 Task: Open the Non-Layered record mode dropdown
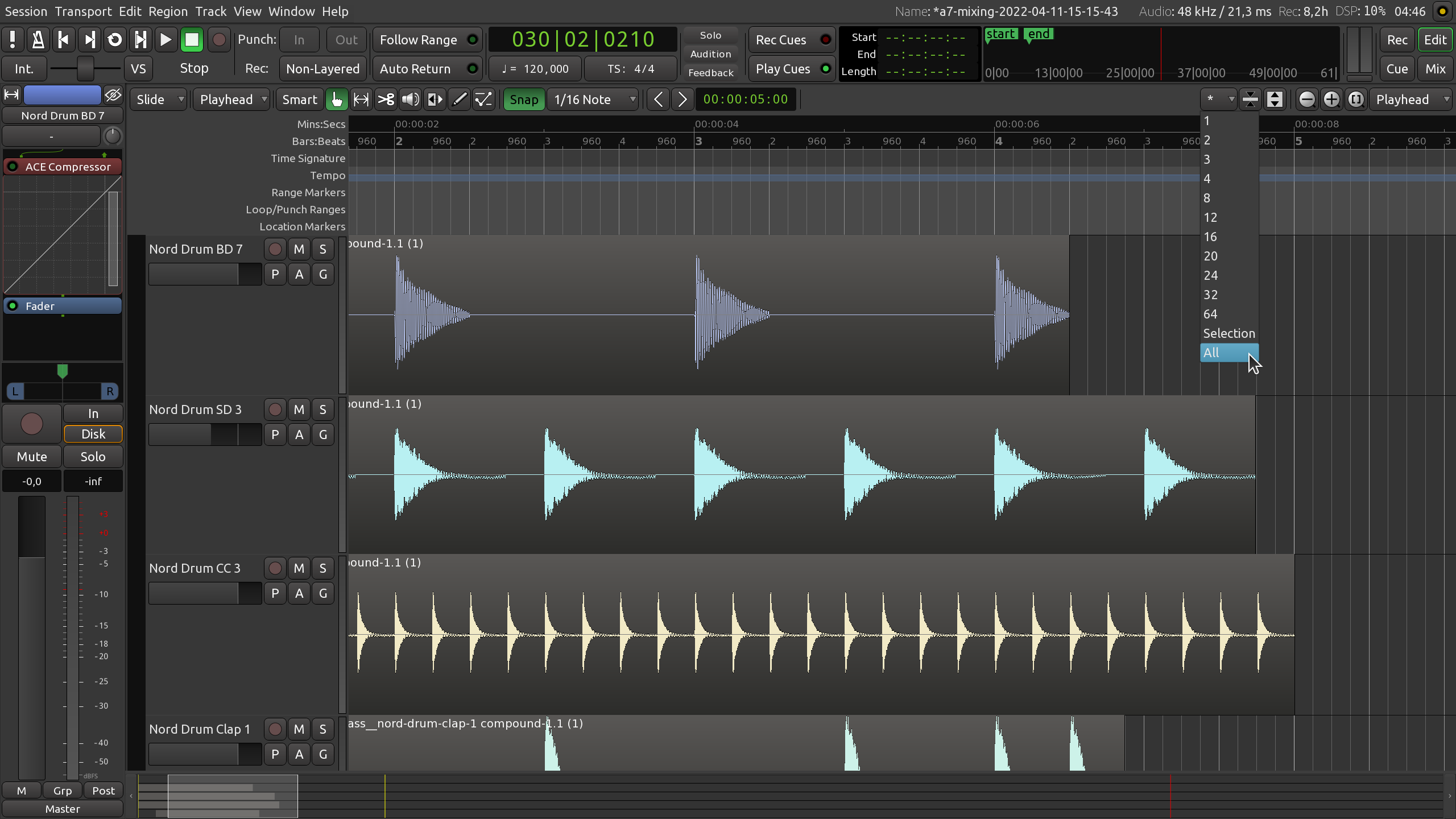(x=322, y=69)
